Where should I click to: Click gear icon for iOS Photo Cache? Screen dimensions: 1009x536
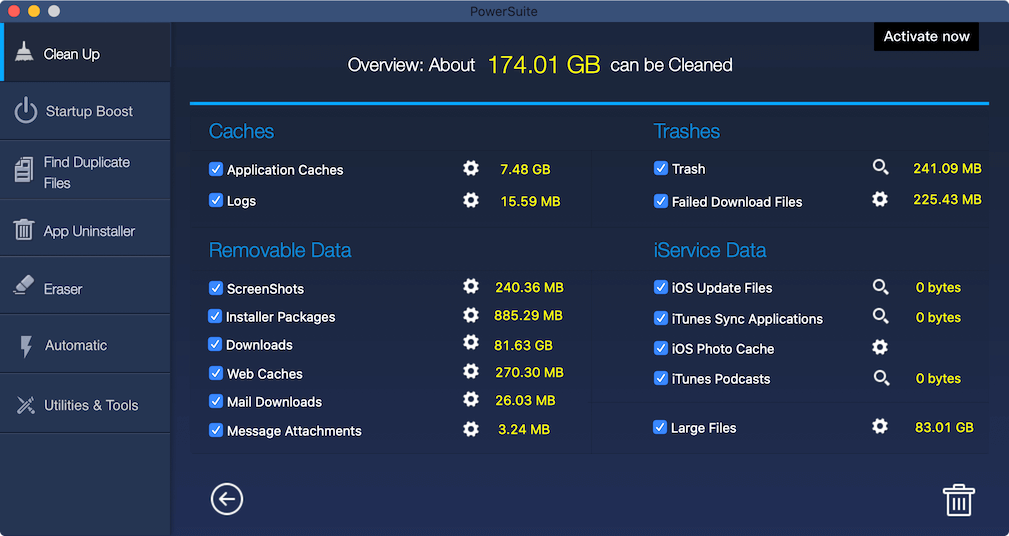880,347
